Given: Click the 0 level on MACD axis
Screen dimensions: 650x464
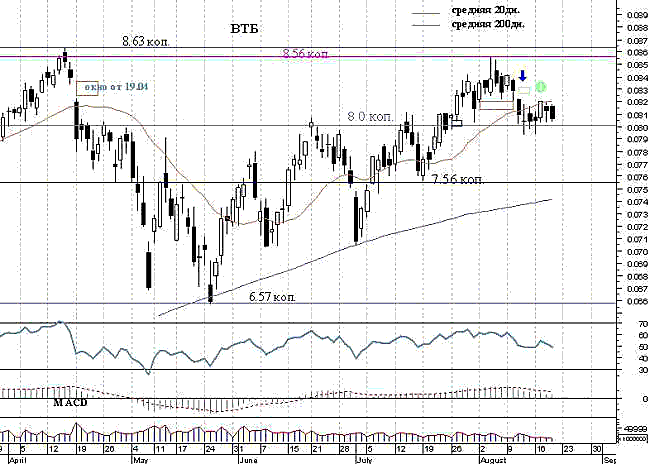Looking at the screenshot, I should click(645, 399).
